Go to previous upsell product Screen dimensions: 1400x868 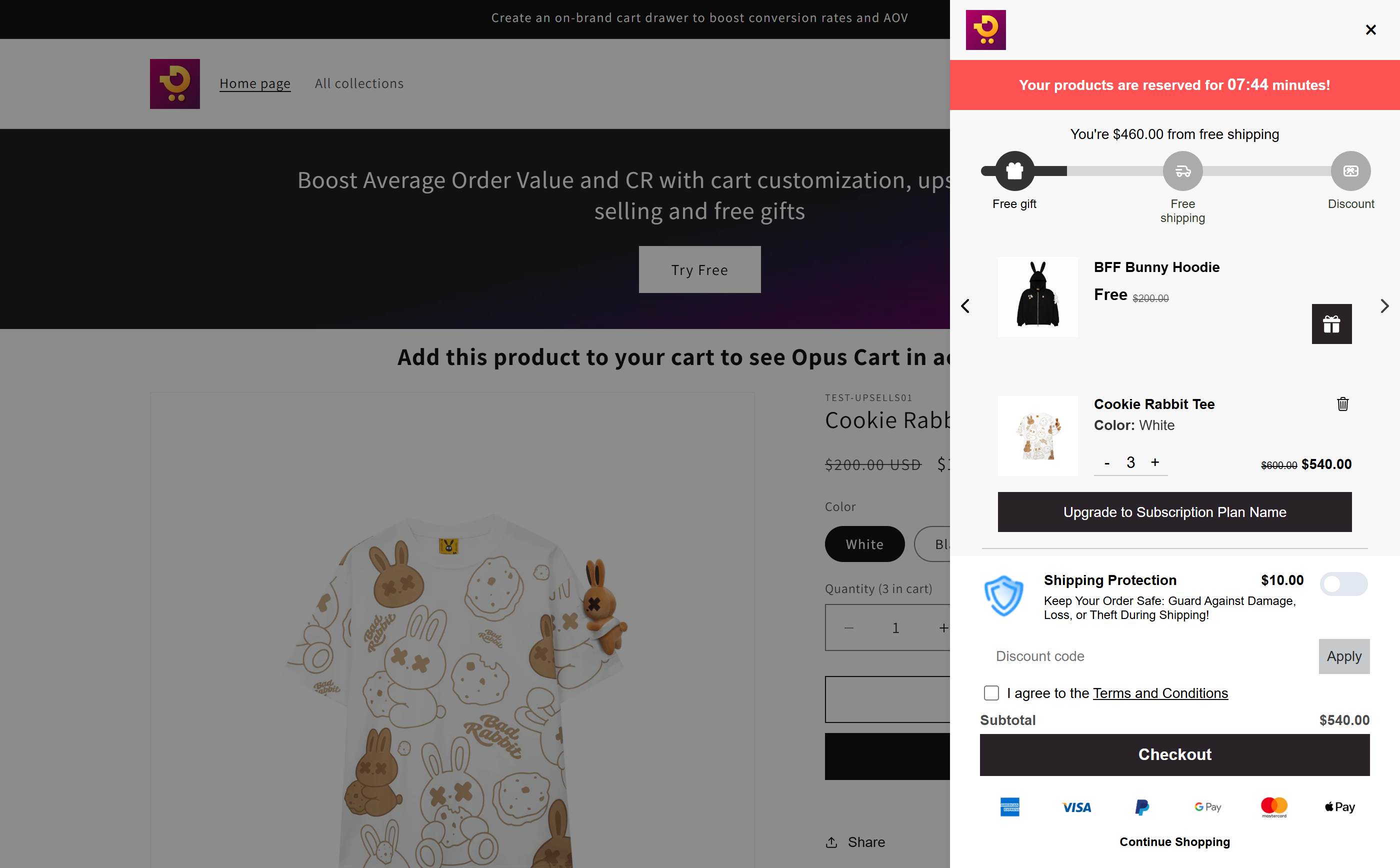pyautogui.click(x=965, y=306)
